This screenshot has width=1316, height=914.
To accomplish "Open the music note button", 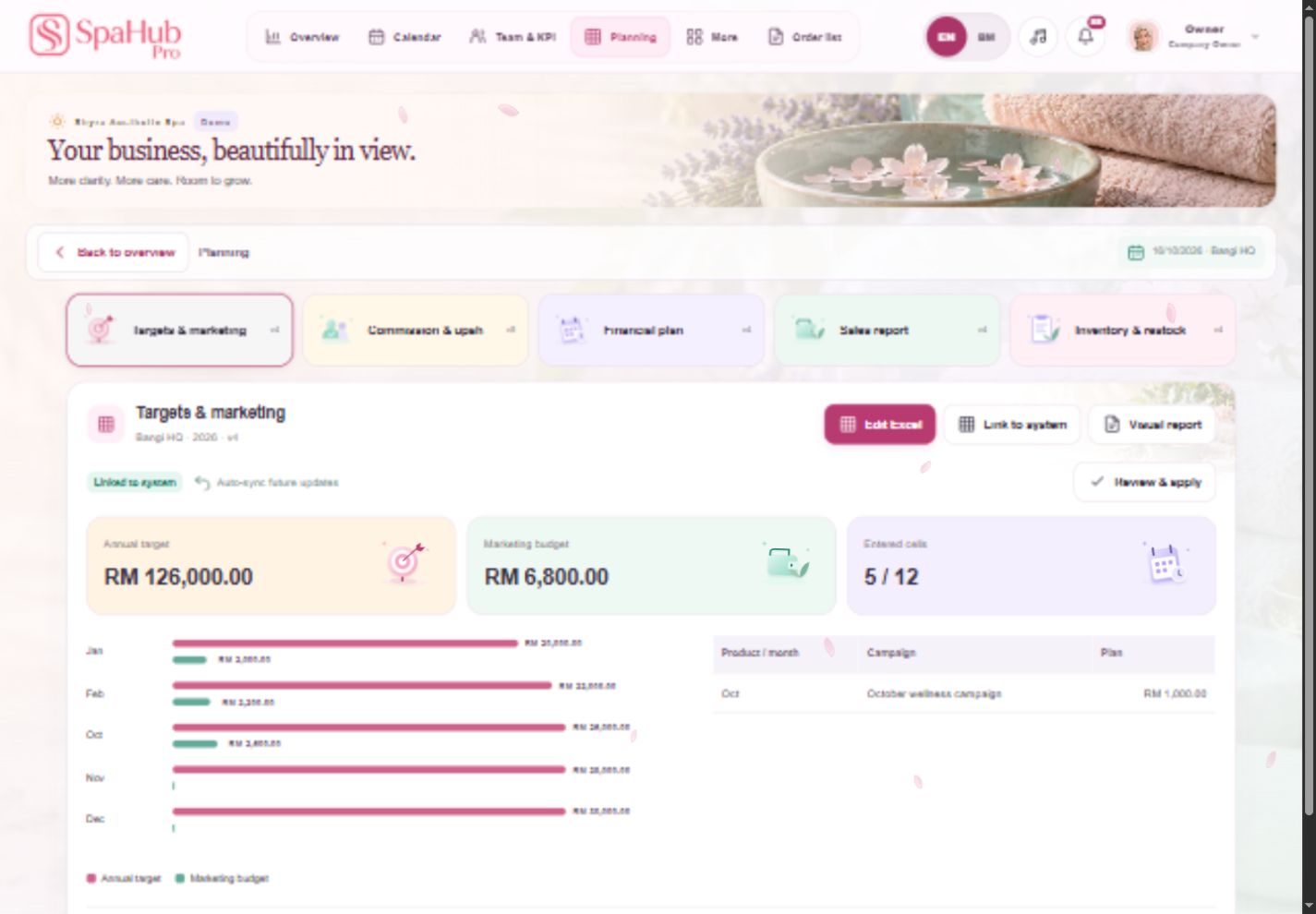I will [1038, 37].
